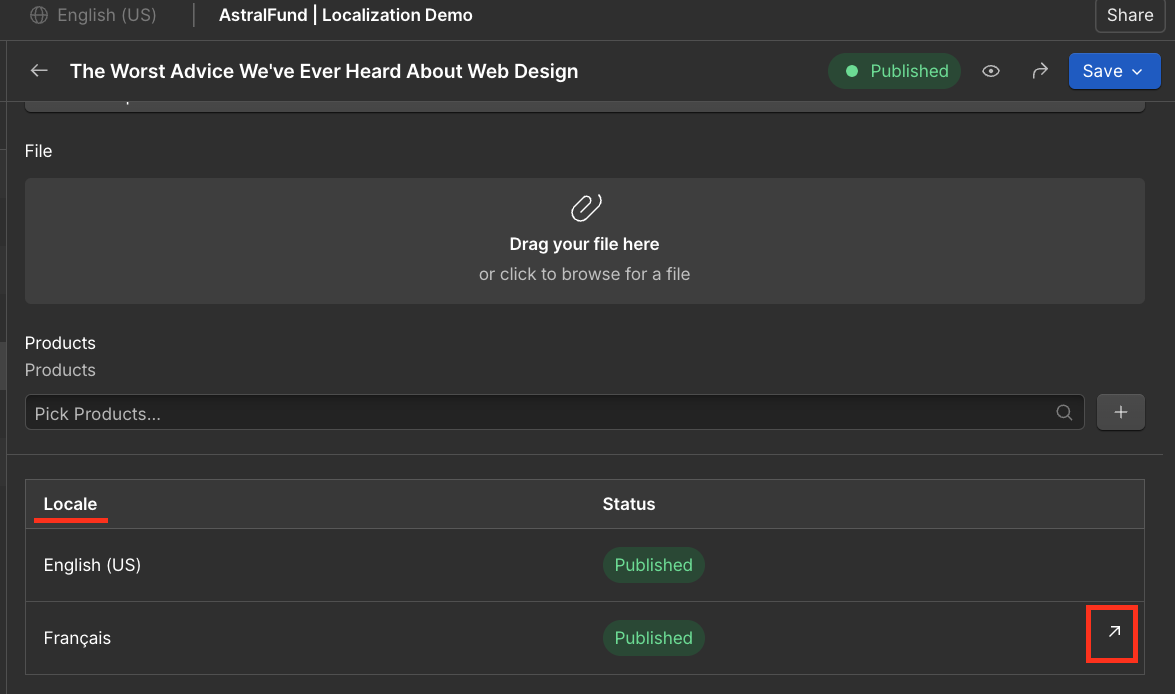Select the Français locale row
Viewport: 1175px width, 694px height.
coord(585,638)
